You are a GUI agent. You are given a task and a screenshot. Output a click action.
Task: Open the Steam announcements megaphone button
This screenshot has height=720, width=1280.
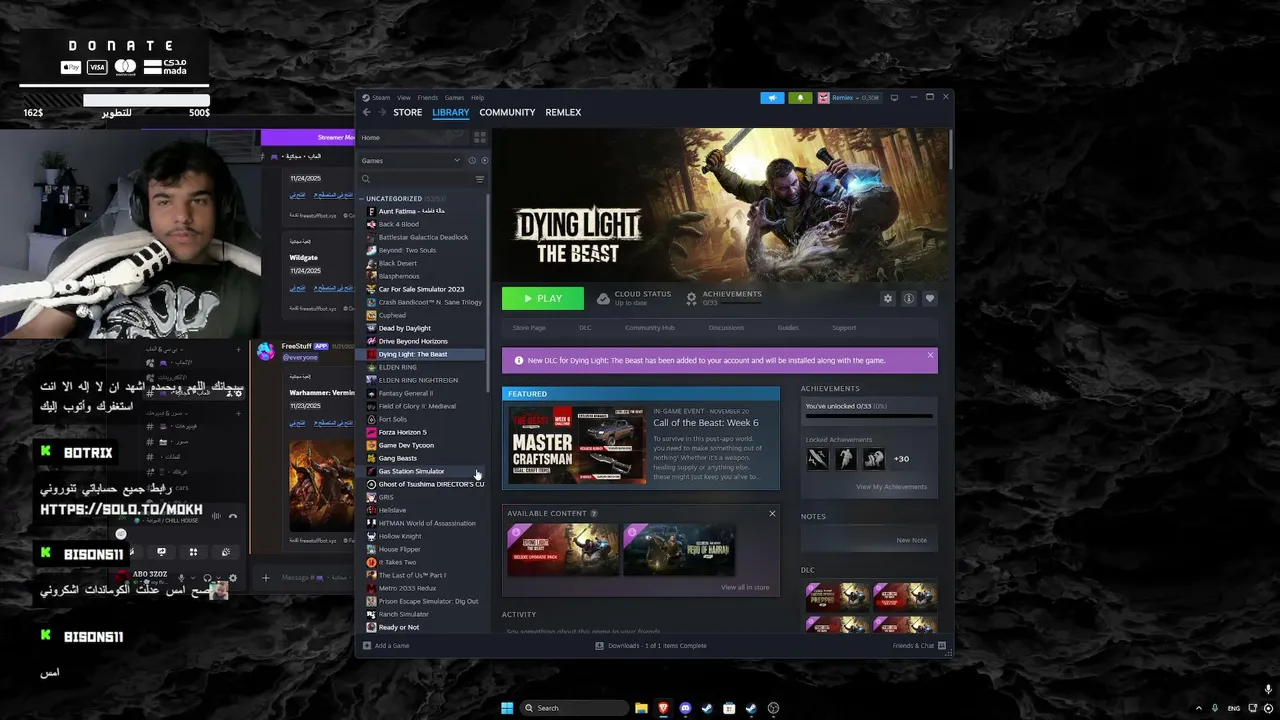[x=772, y=98]
